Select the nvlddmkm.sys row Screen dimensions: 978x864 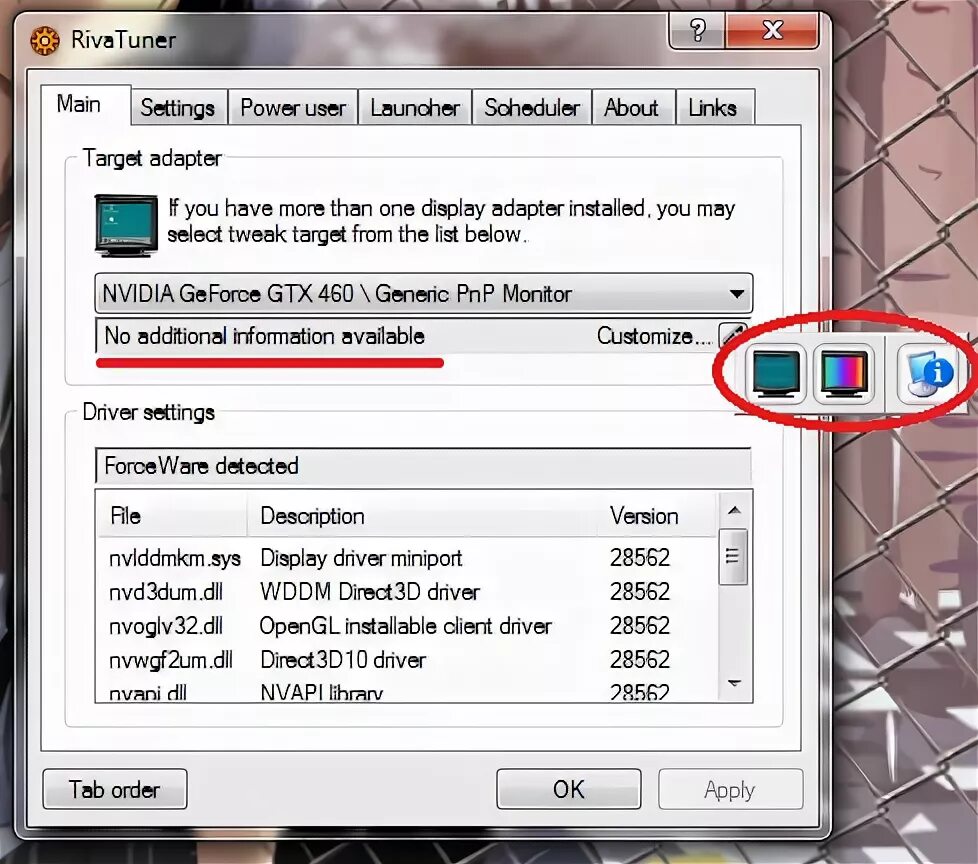point(407,558)
